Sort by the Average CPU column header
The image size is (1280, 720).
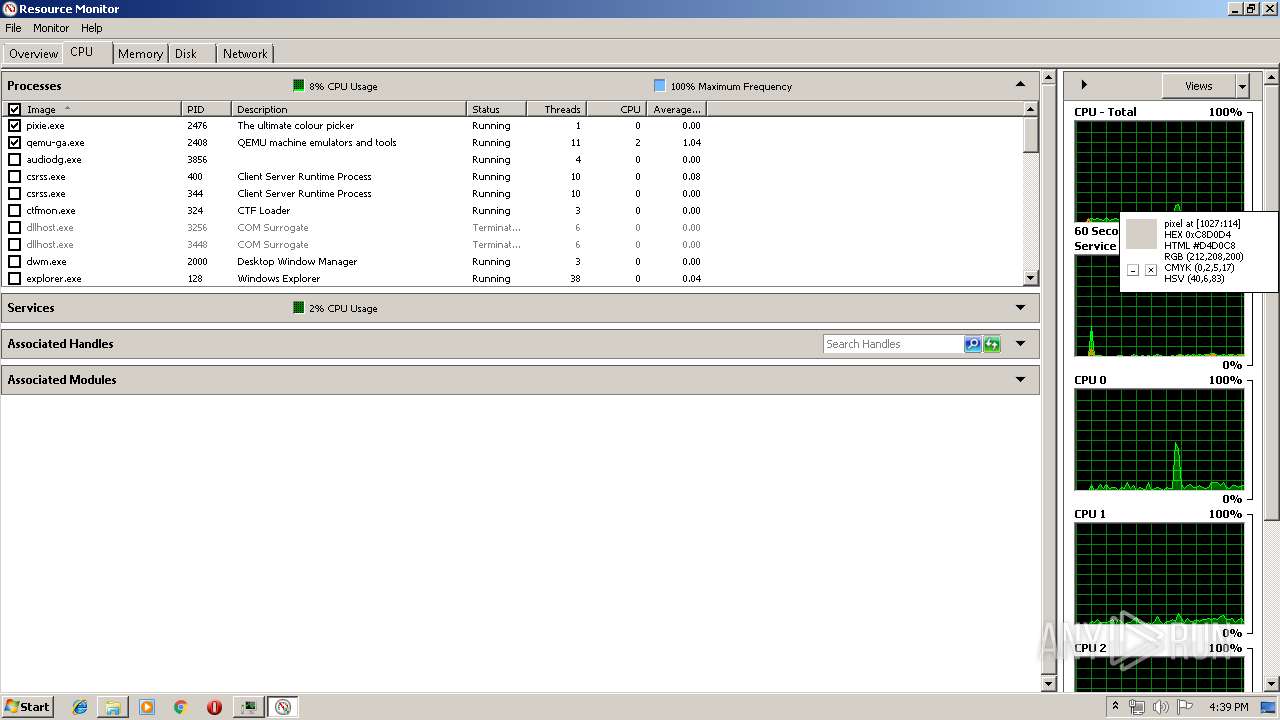(676, 109)
